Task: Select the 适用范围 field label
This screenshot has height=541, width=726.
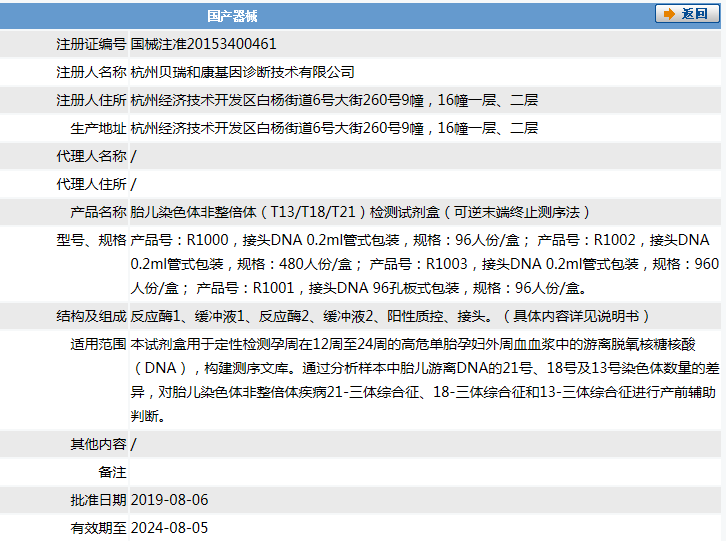Action: coord(98,344)
